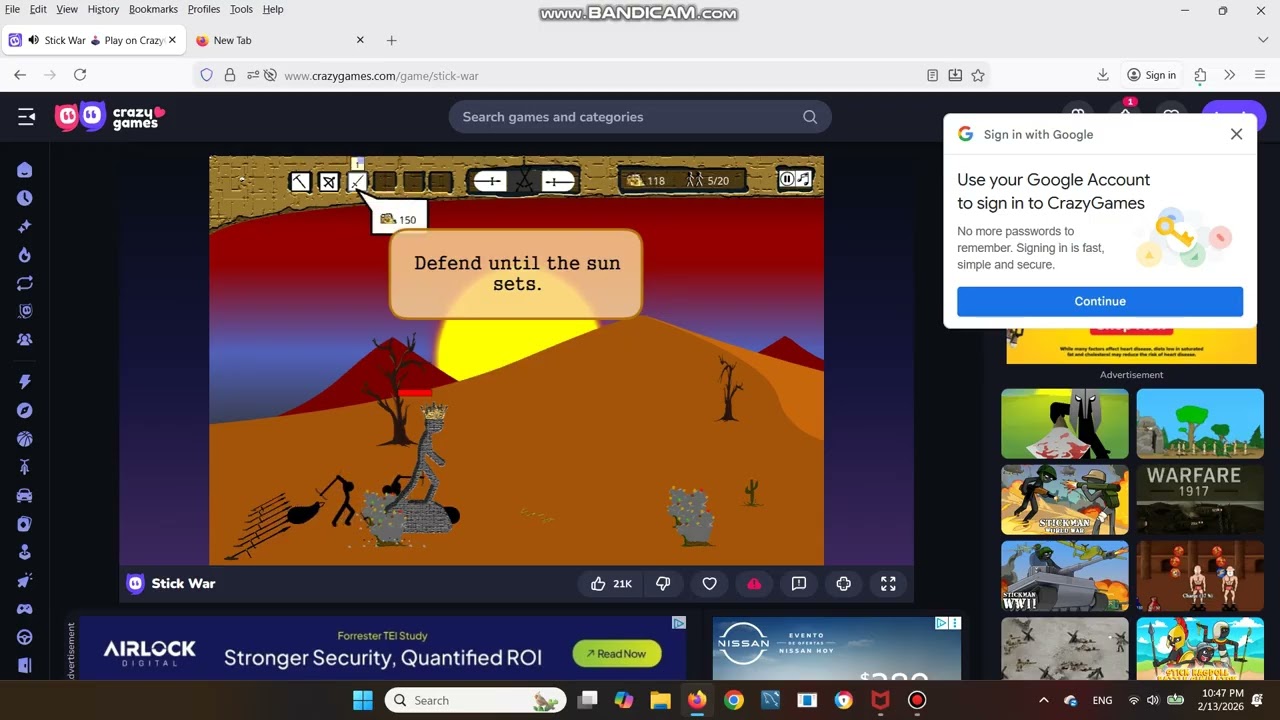The image size is (1280, 720).
Task: Pause the Stick War game
Action: point(787,179)
